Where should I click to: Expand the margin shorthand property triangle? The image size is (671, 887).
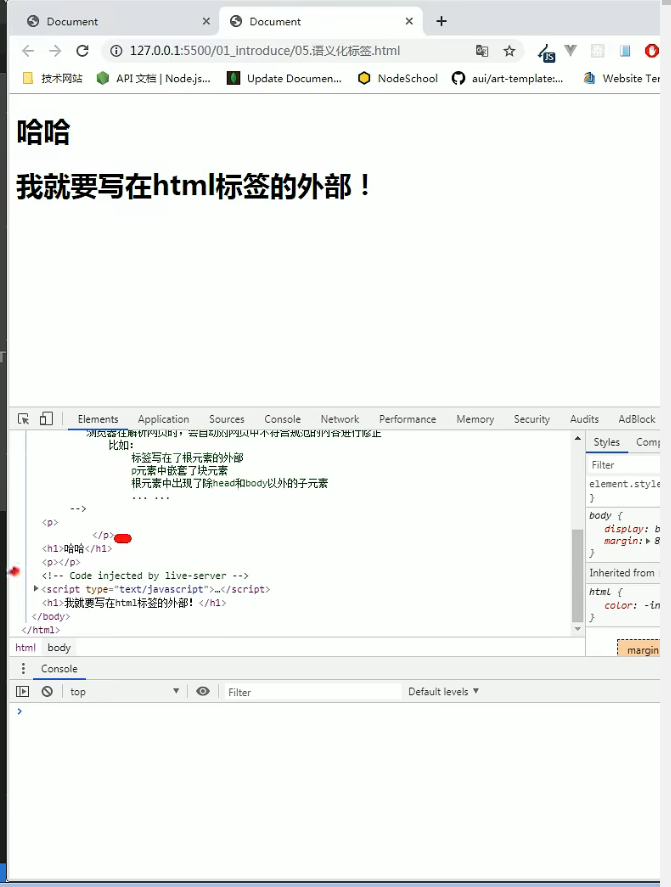click(648, 541)
